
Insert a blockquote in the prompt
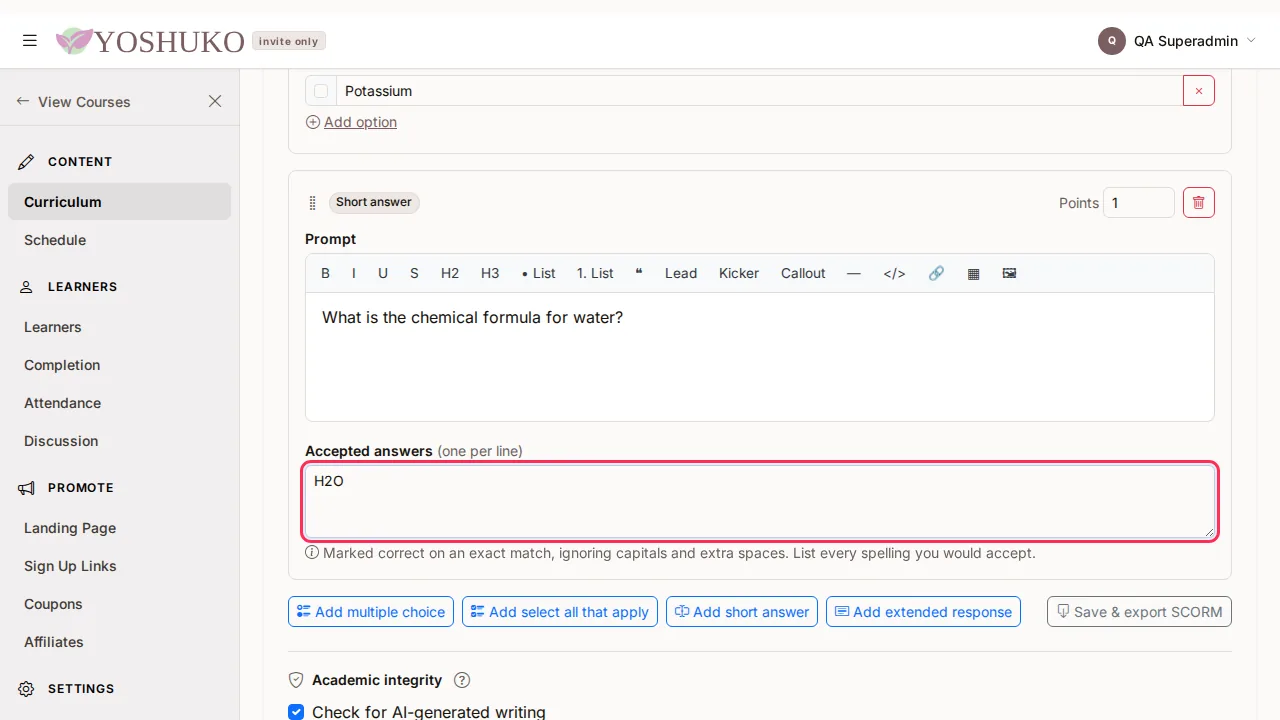click(x=639, y=273)
